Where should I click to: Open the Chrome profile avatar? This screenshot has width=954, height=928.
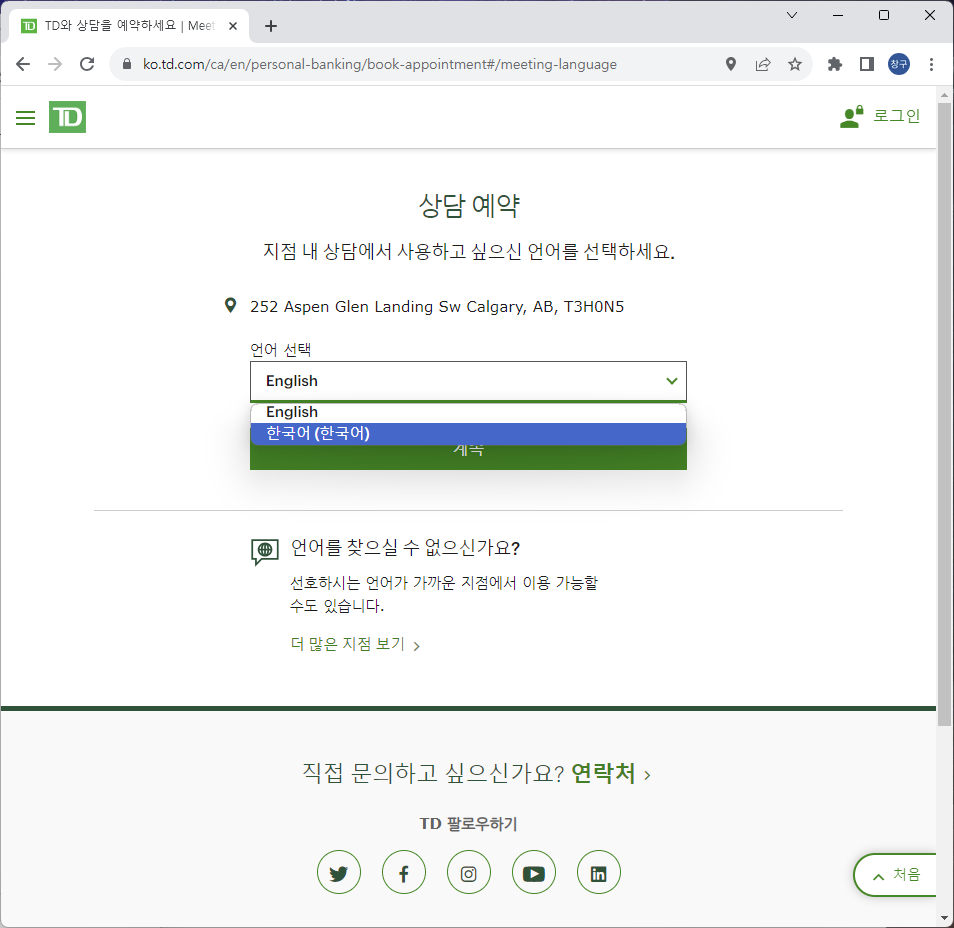click(x=899, y=64)
